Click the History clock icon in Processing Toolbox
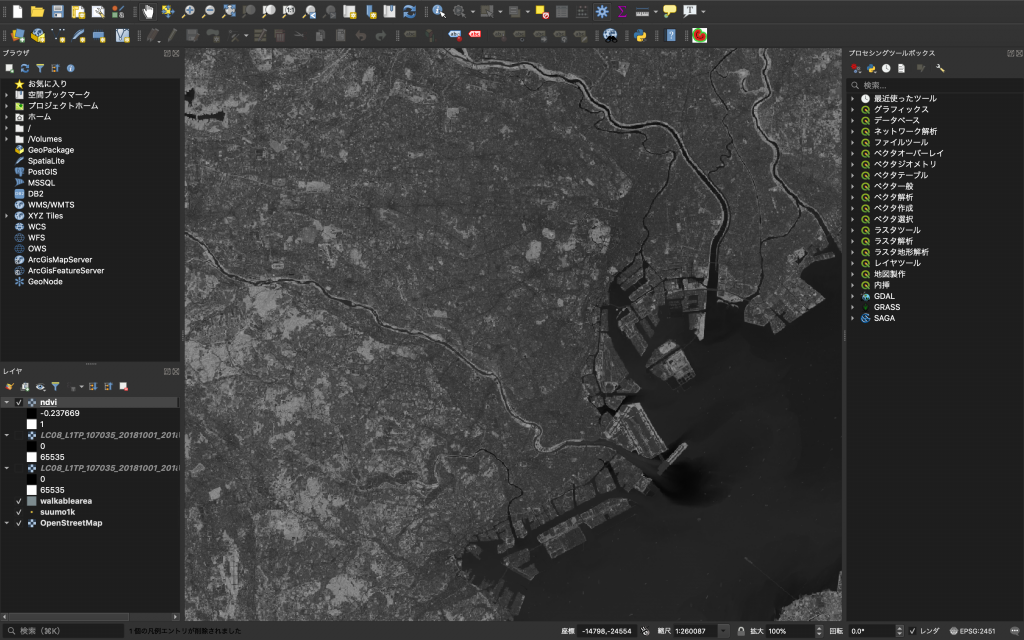 pyautogui.click(x=886, y=68)
